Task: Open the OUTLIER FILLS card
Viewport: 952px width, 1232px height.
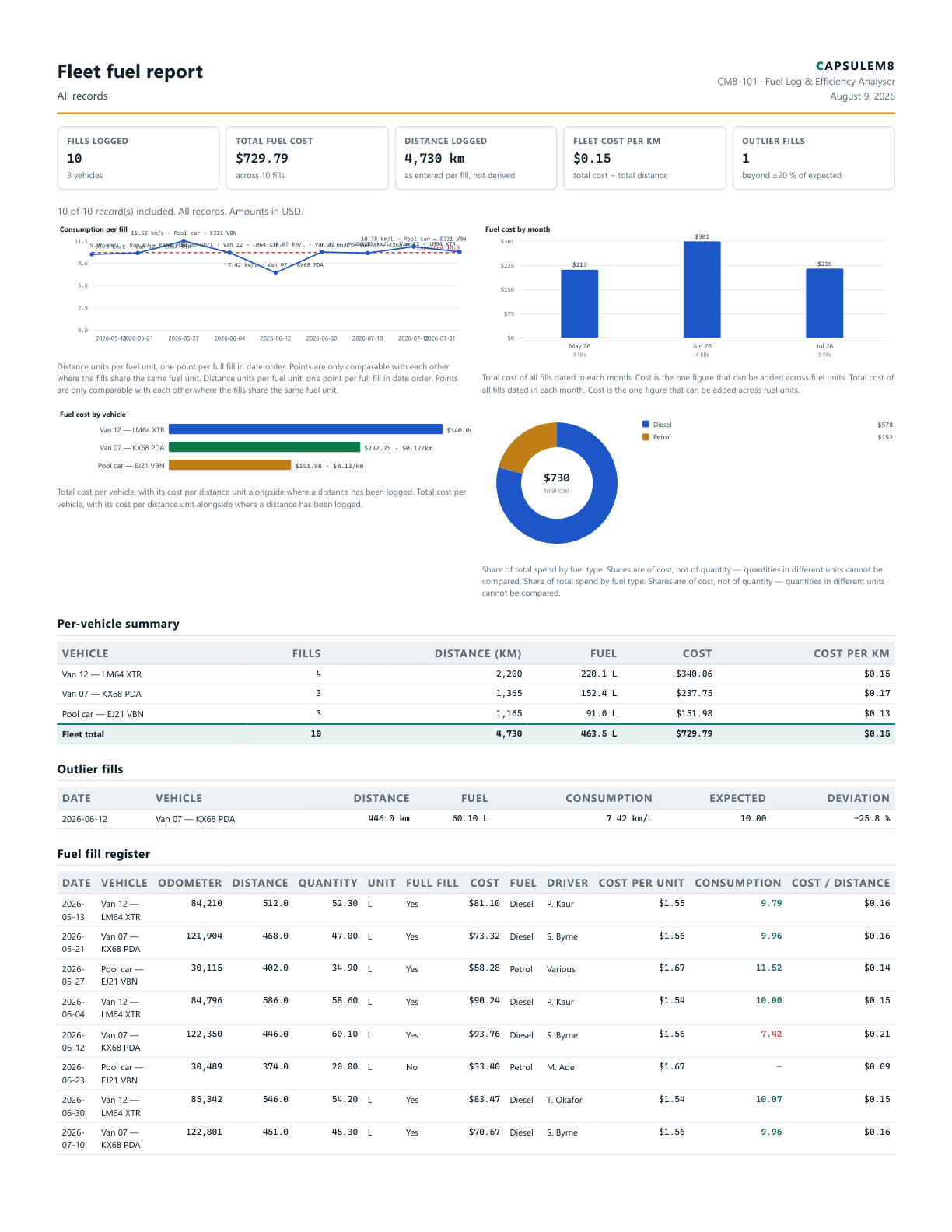Action: (814, 158)
